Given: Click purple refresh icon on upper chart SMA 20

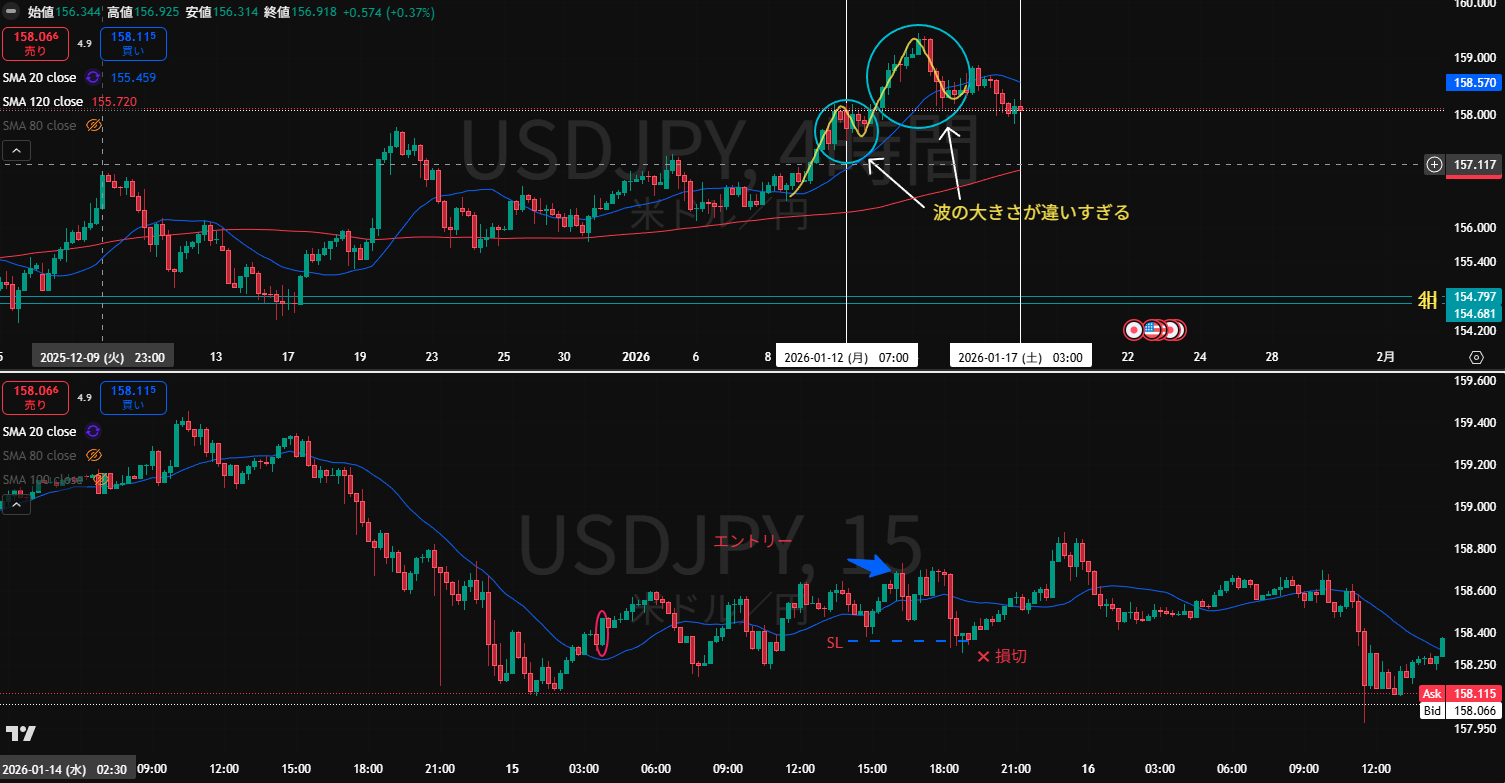Looking at the screenshot, I should point(93,77).
